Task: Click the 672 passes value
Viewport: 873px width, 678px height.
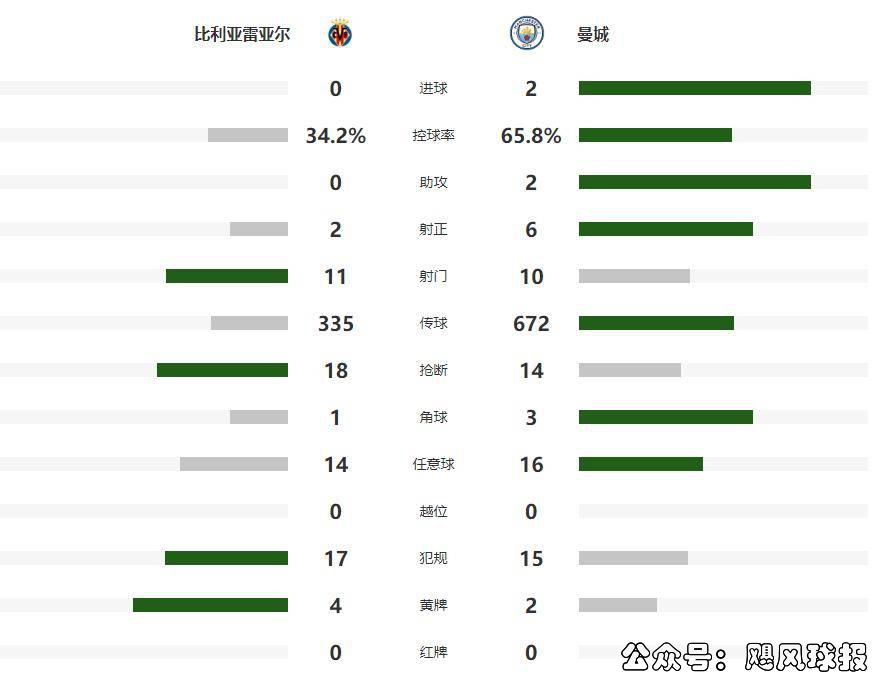Action: click(x=531, y=323)
